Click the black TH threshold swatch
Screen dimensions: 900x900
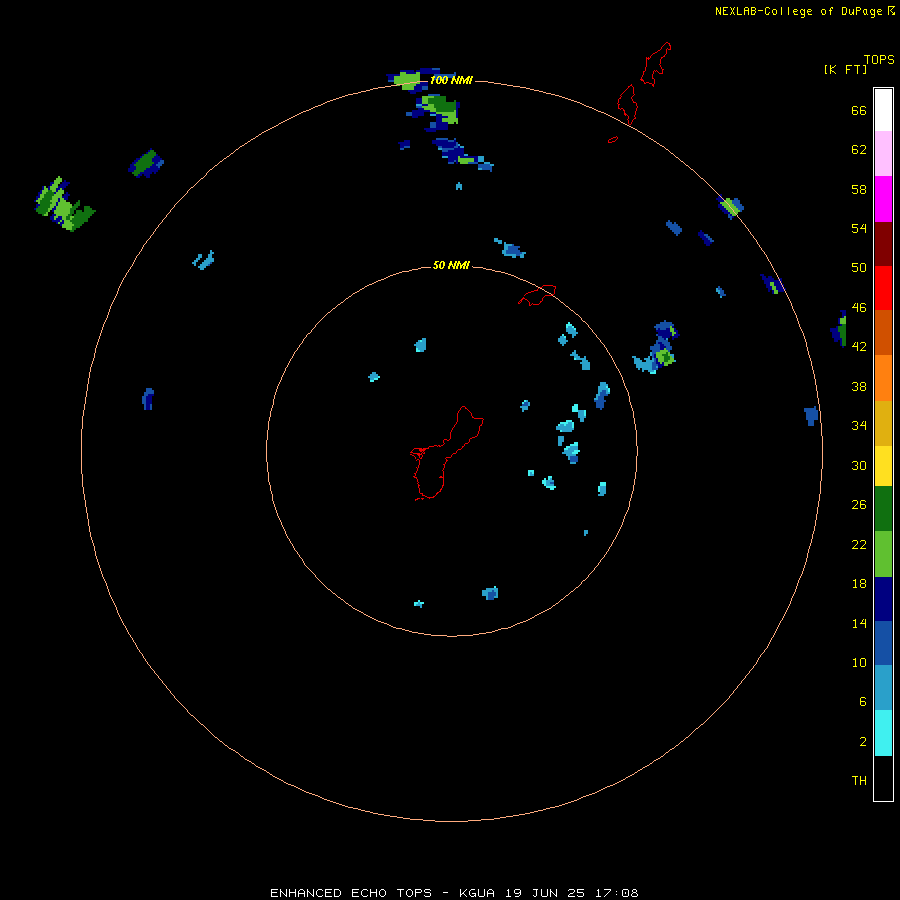(x=883, y=778)
